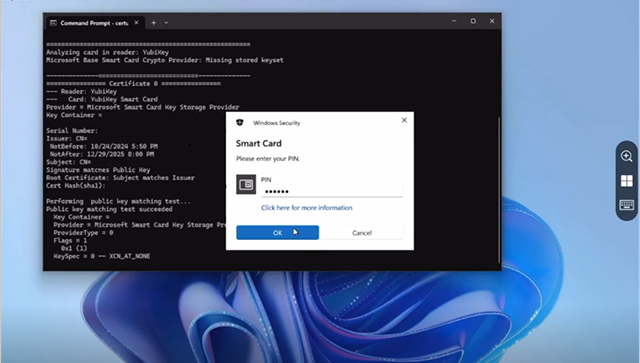Click the 'Card: YubiKey Smart Card' line
Image resolution: width=640 pixels, height=363 pixels.
(102, 99)
